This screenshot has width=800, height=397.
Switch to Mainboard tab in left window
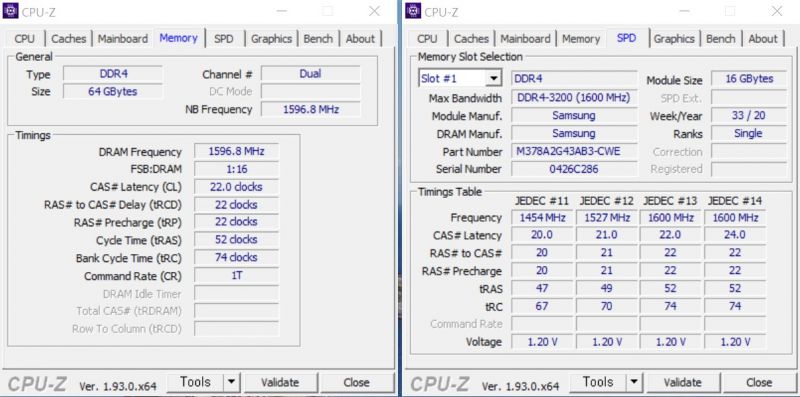tap(122, 39)
